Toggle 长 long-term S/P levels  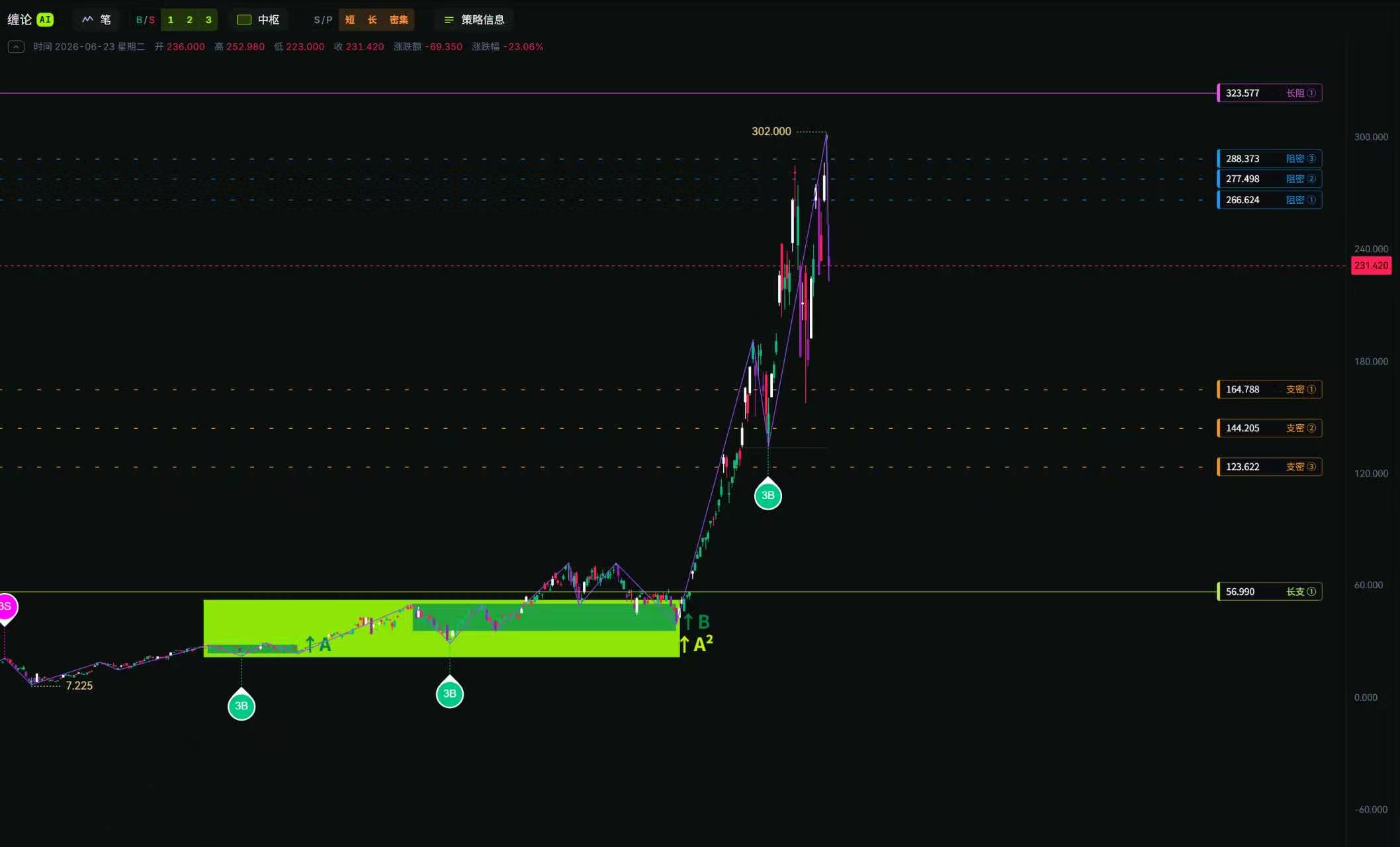[x=372, y=20]
